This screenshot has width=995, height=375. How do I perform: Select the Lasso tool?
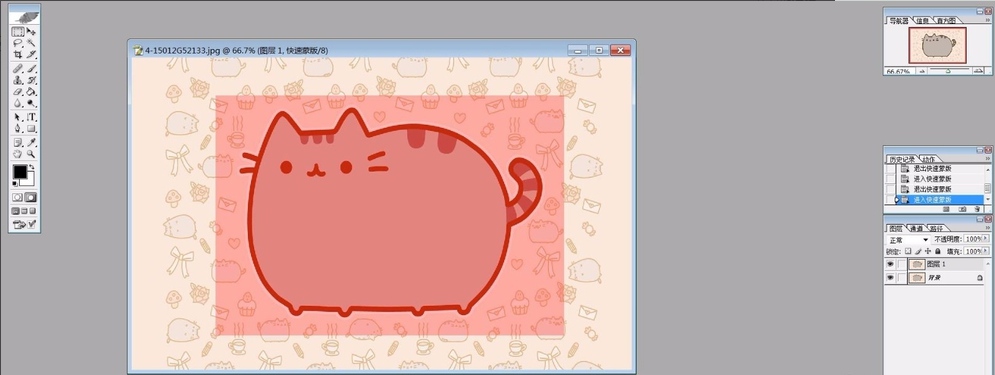point(18,43)
